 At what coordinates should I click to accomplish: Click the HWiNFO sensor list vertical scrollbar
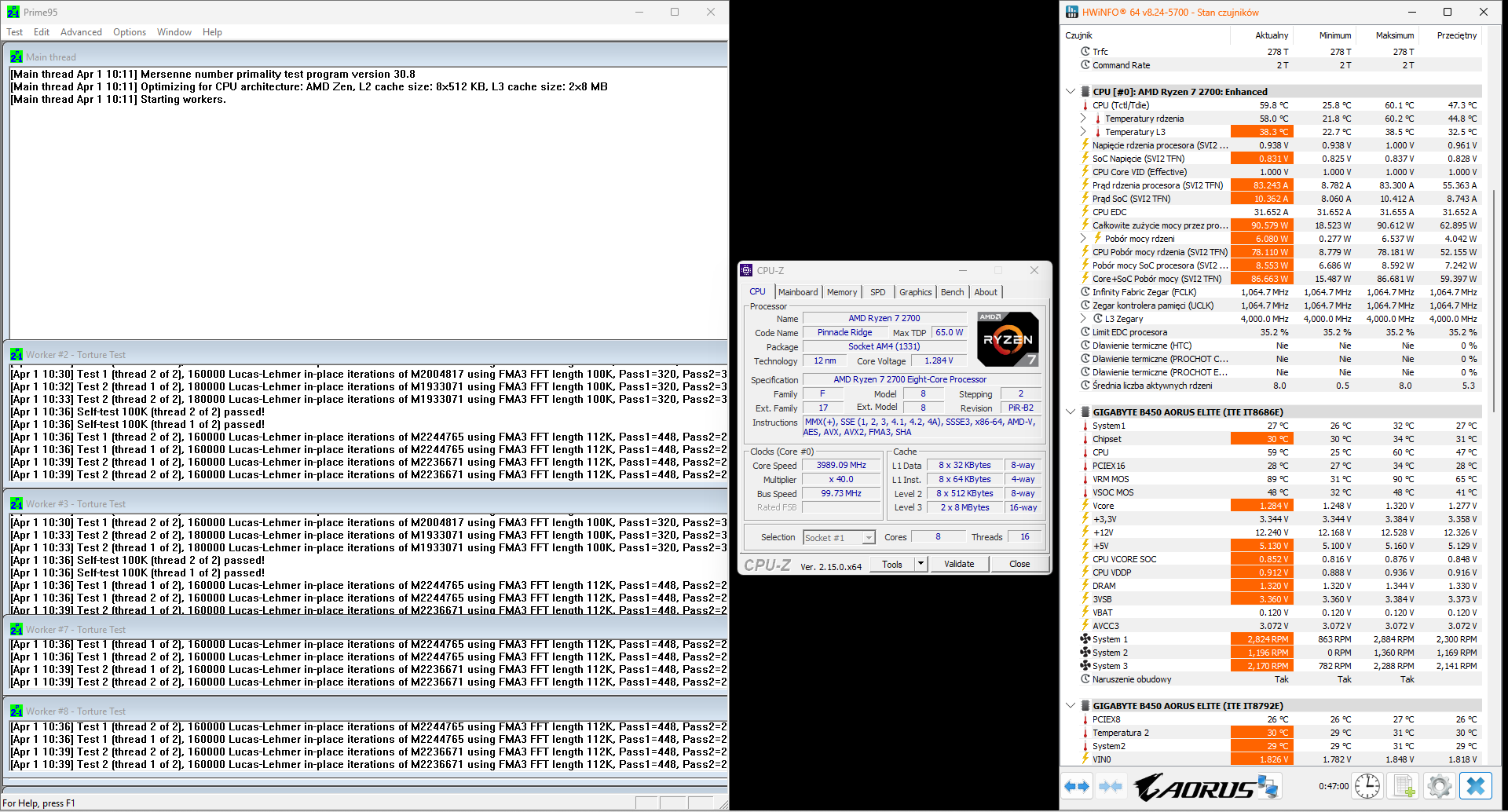(1494, 298)
